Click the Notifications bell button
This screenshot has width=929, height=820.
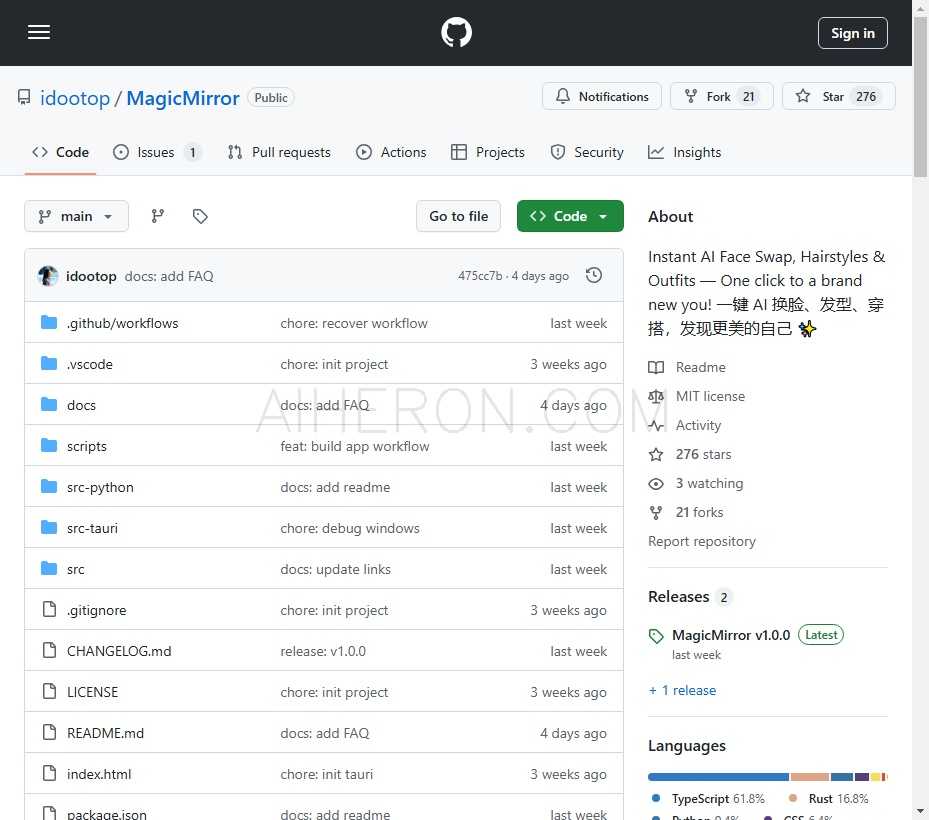click(x=601, y=97)
